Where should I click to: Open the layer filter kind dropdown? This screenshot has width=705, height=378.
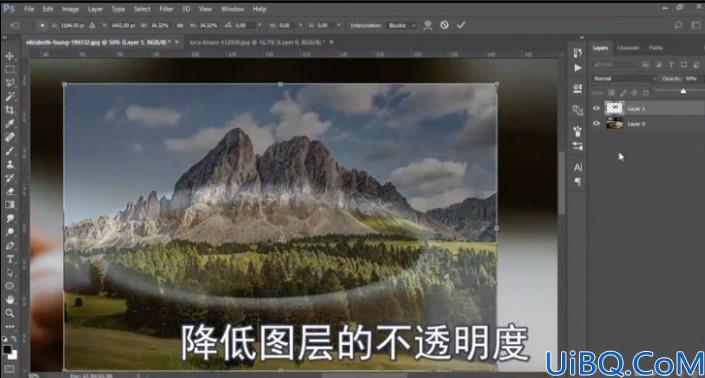click(615, 65)
